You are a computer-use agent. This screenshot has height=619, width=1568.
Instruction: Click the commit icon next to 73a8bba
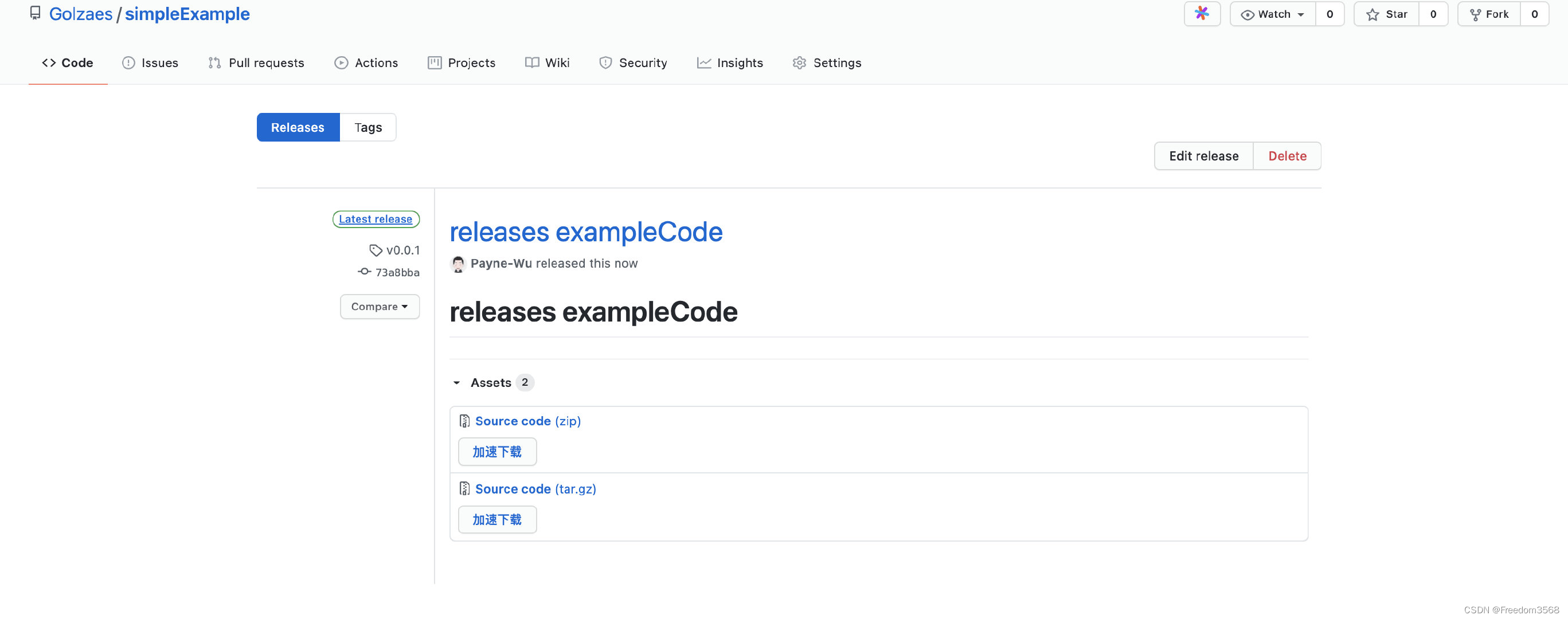[x=364, y=272]
